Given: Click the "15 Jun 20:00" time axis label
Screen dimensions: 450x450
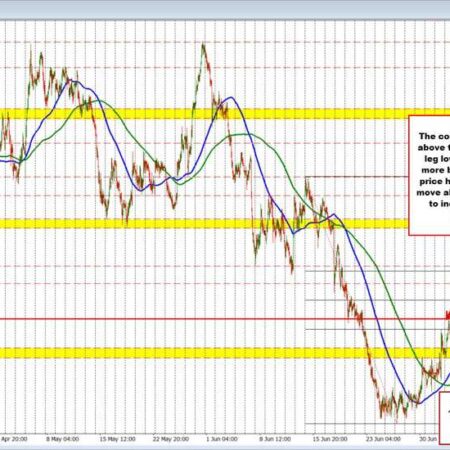Looking at the screenshot, I should coord(330,439).
